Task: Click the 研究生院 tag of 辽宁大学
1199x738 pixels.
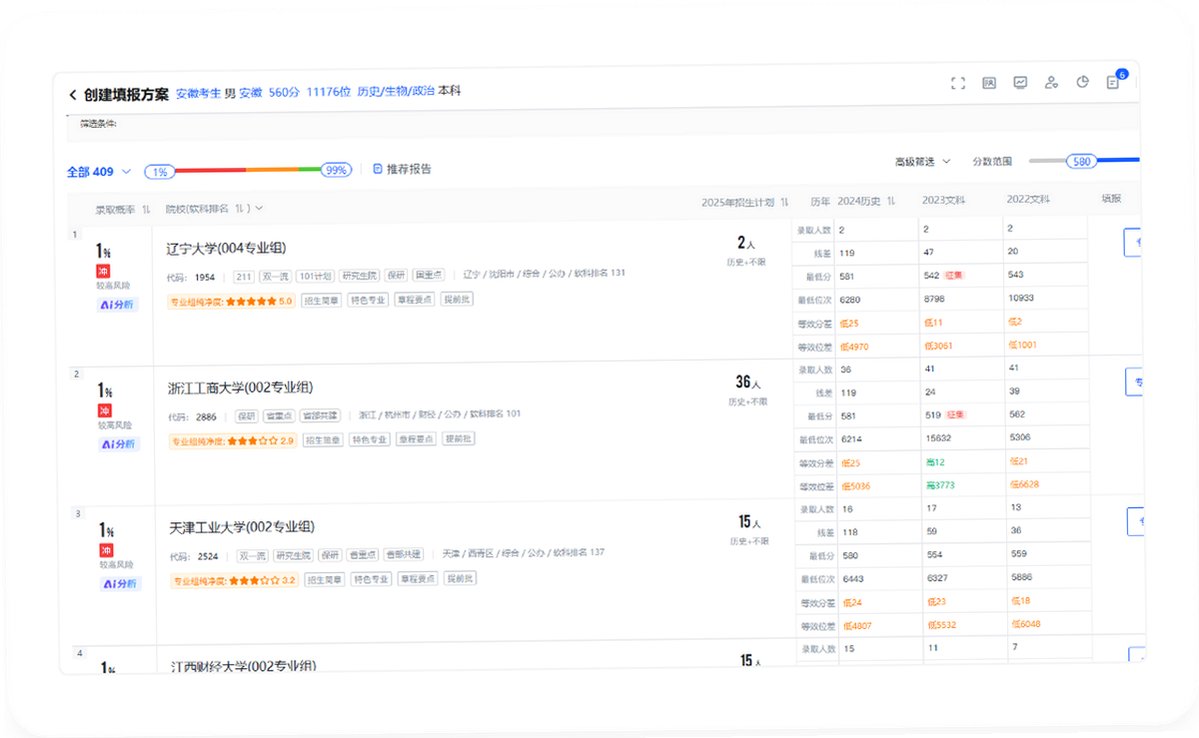Action: [x=359, y=275]
